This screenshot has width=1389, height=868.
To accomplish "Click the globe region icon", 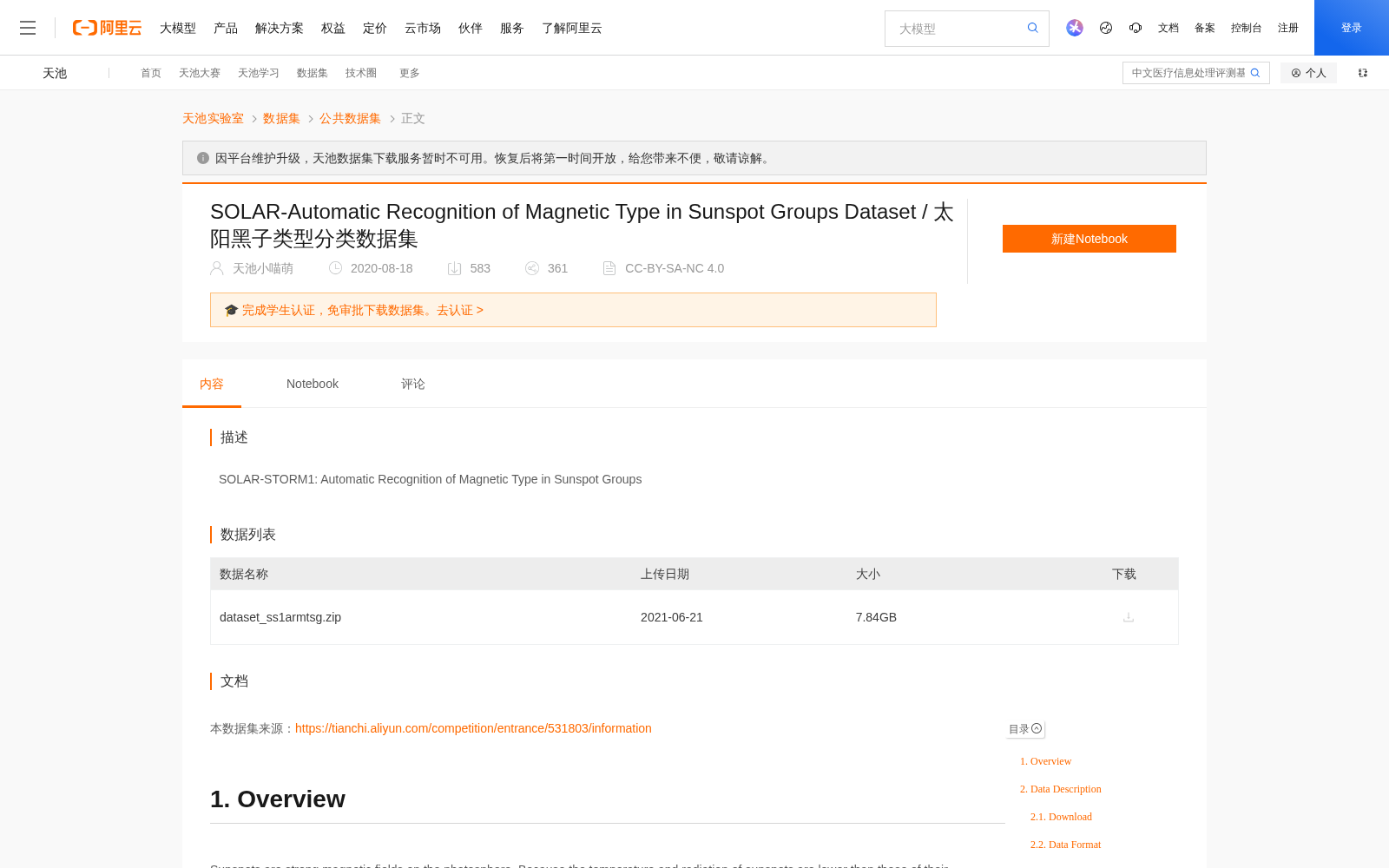I will (1106, 28).
